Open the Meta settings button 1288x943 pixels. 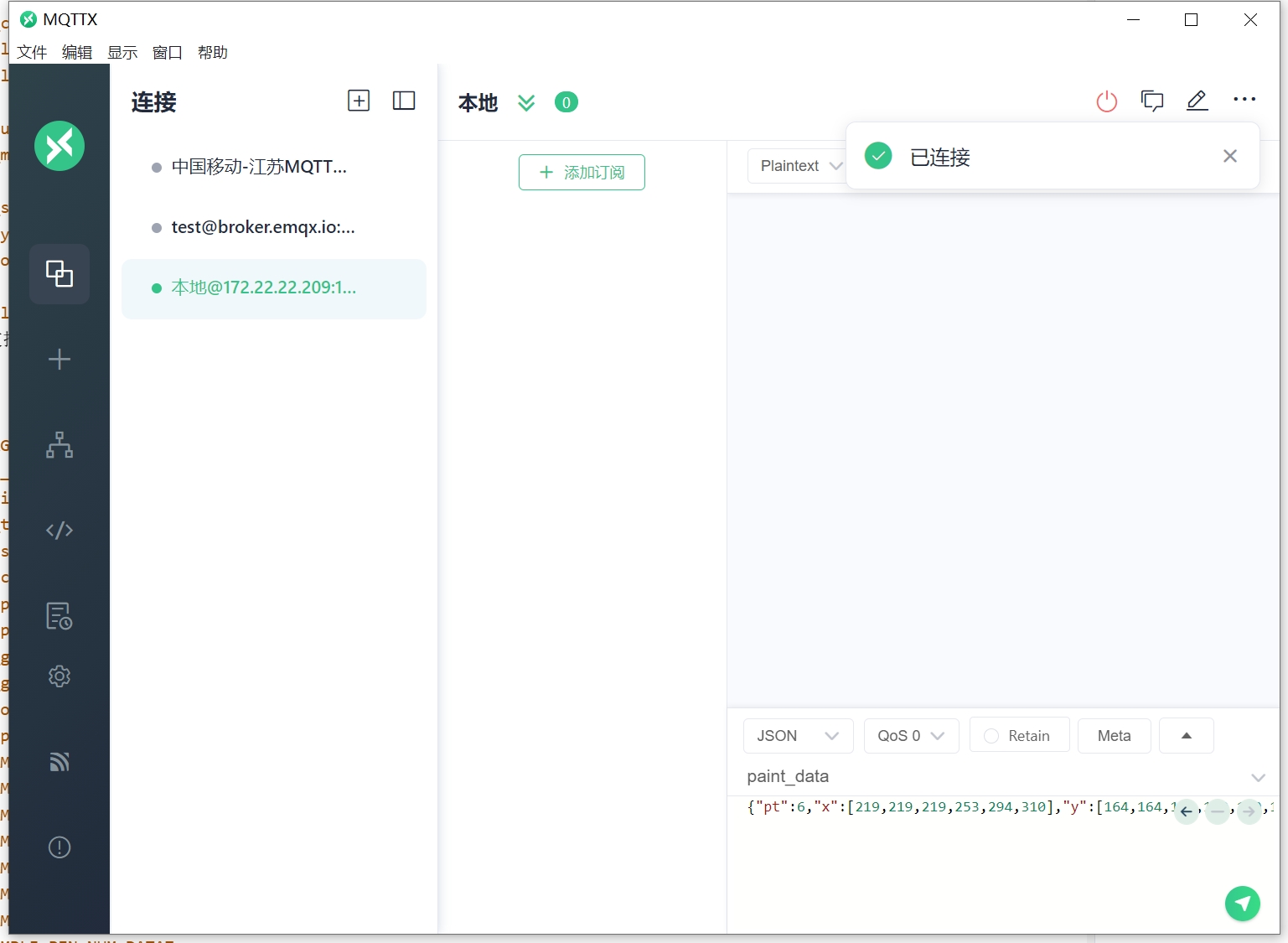point(1114,736)
